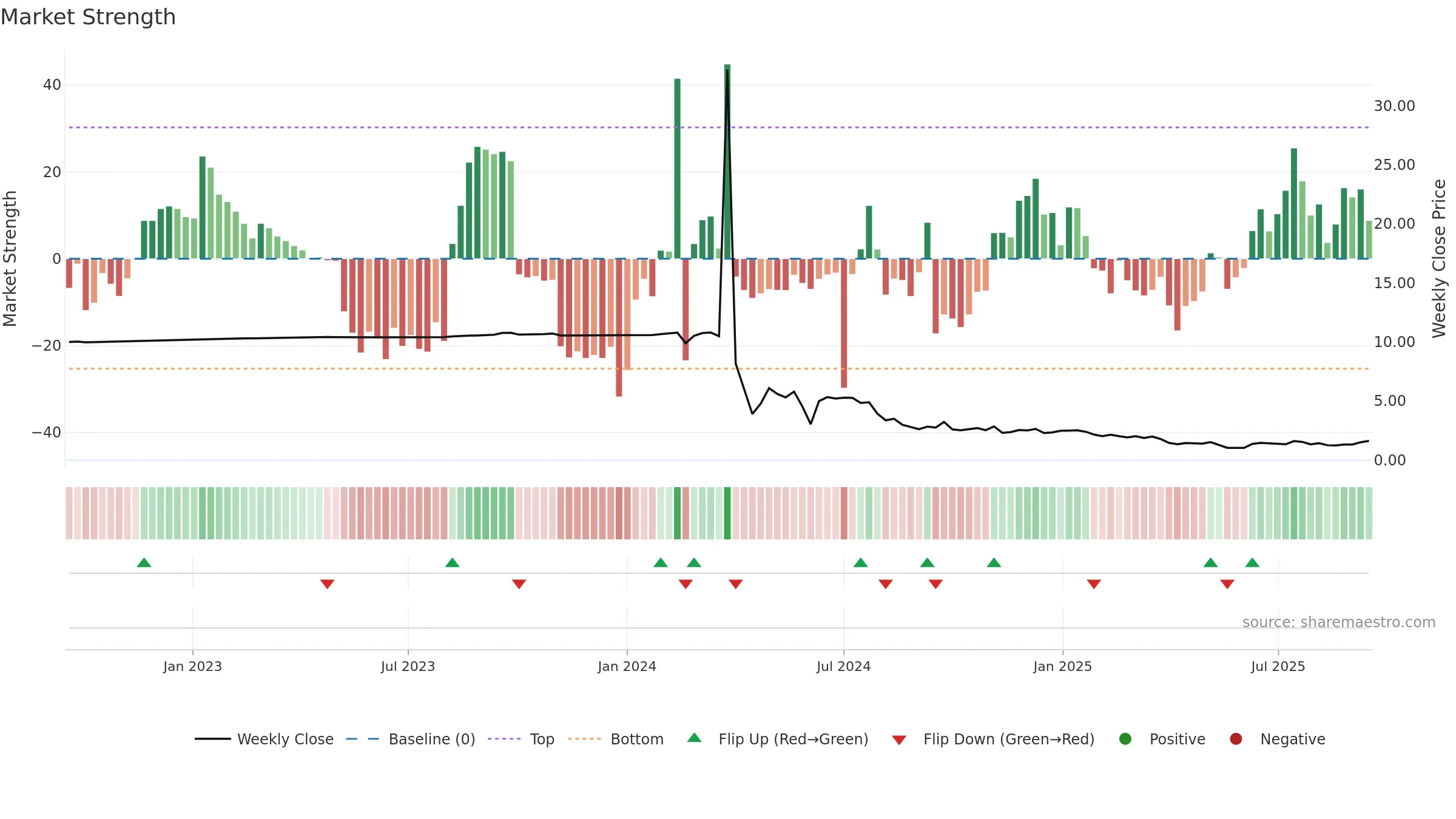The height and width of the screenshot is (819, 1456).
Task: Toggle the Baseline (0) legend entry
Action: click(411, 739)
